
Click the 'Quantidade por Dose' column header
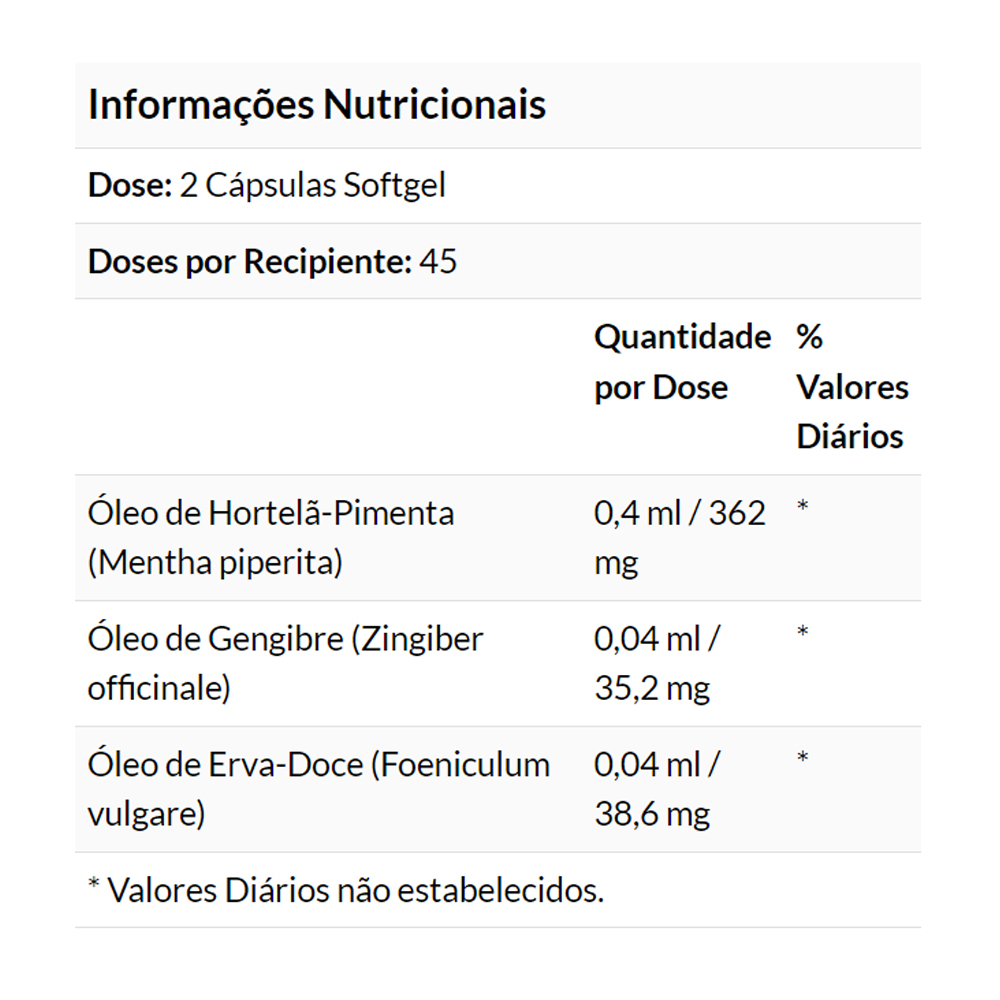click(682, 362)
